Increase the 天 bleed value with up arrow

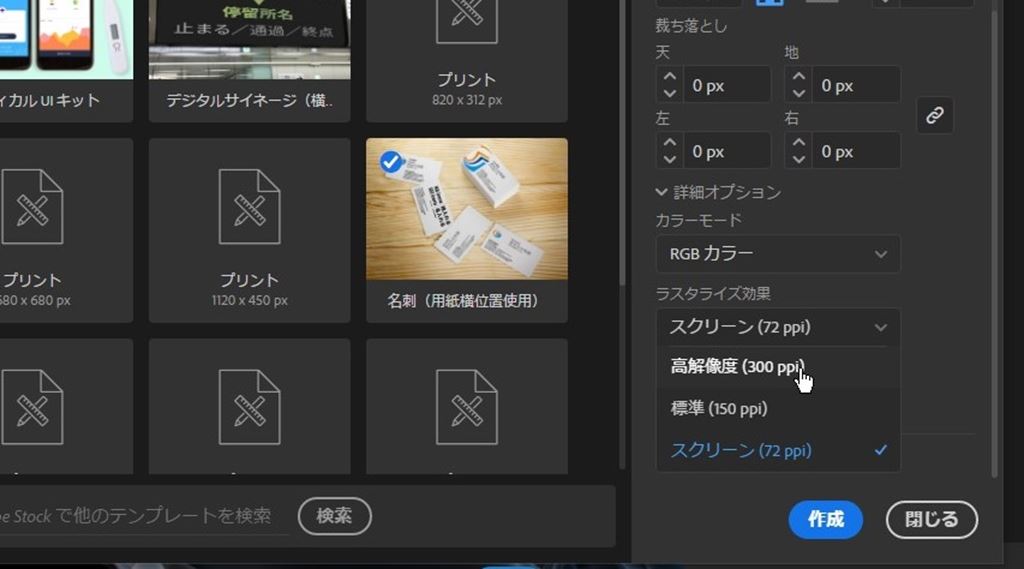(x=670, y=77)
